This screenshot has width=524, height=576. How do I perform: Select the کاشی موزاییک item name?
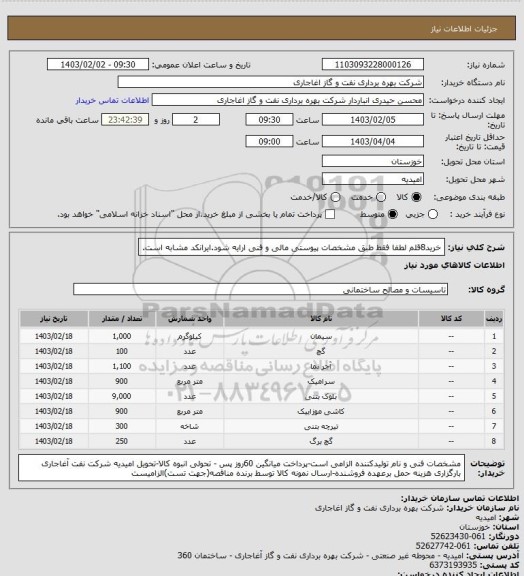click(x=321, y=411)
